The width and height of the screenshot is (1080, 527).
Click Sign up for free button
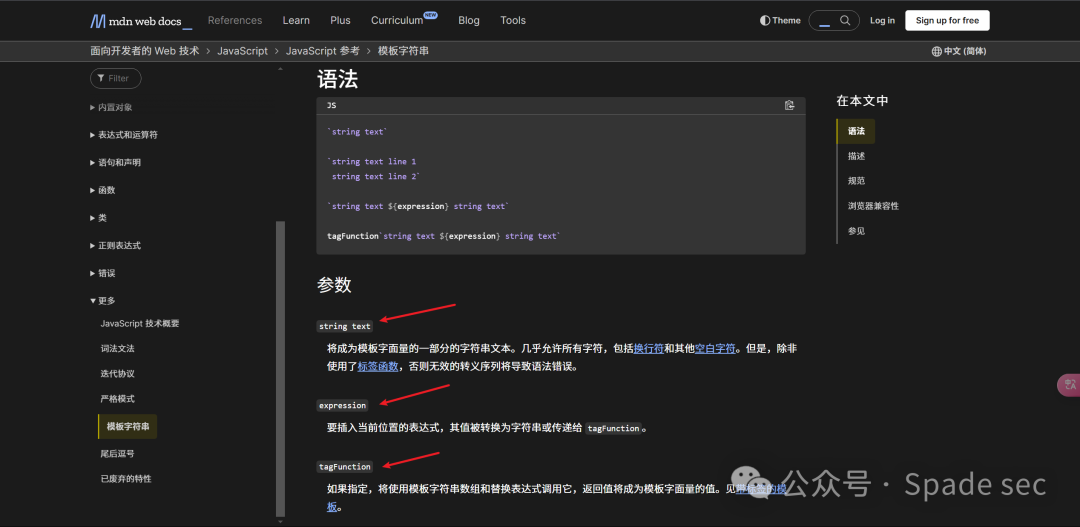(947, 21)
